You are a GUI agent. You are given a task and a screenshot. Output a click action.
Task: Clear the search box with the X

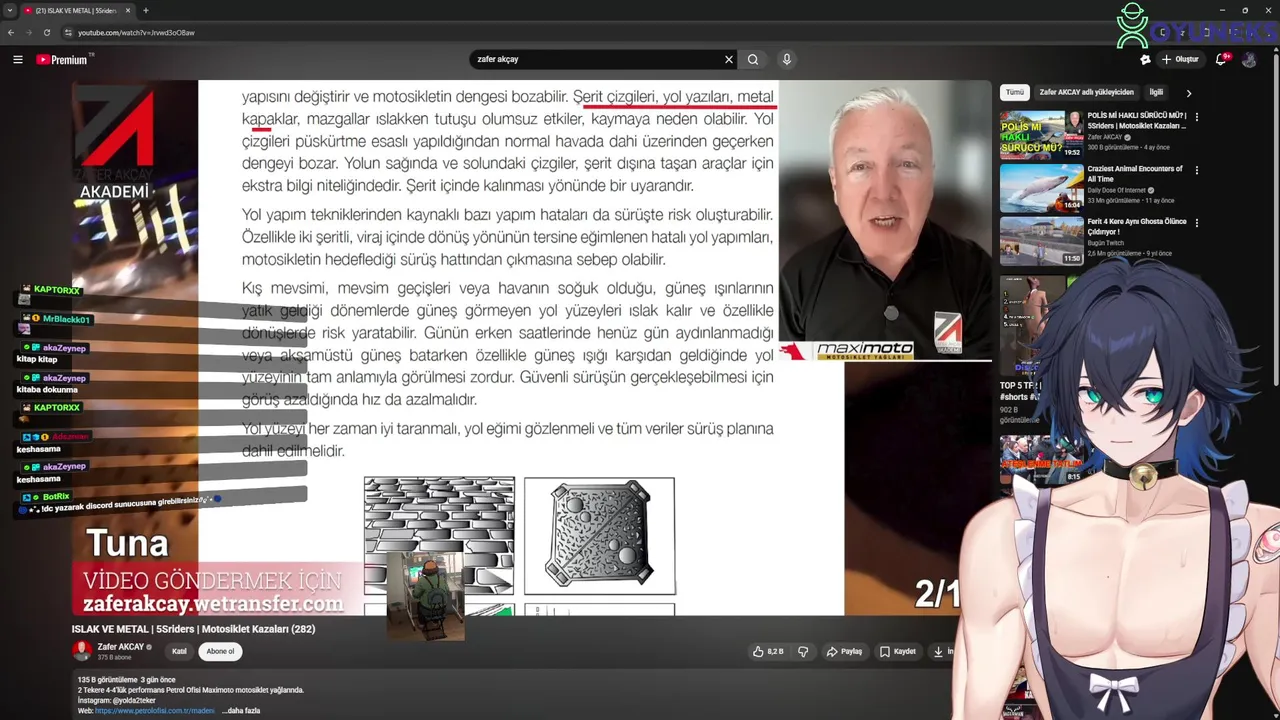729,60
